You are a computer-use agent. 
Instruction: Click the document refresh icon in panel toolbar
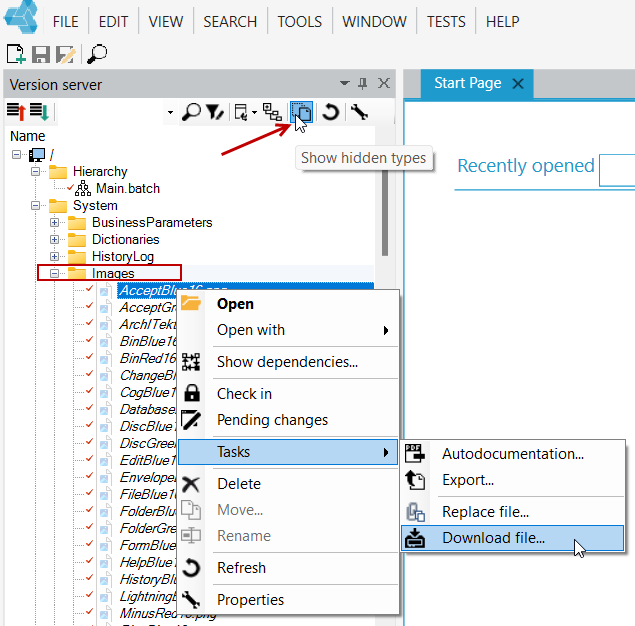241,112
